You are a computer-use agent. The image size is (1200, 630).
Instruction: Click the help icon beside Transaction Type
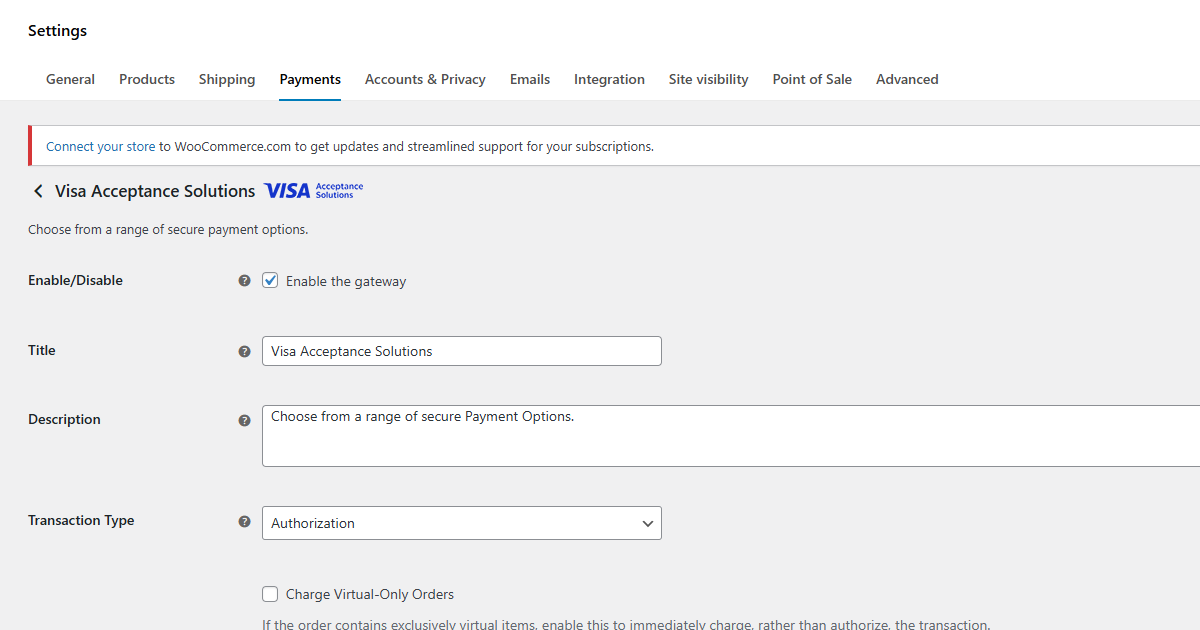244,521
